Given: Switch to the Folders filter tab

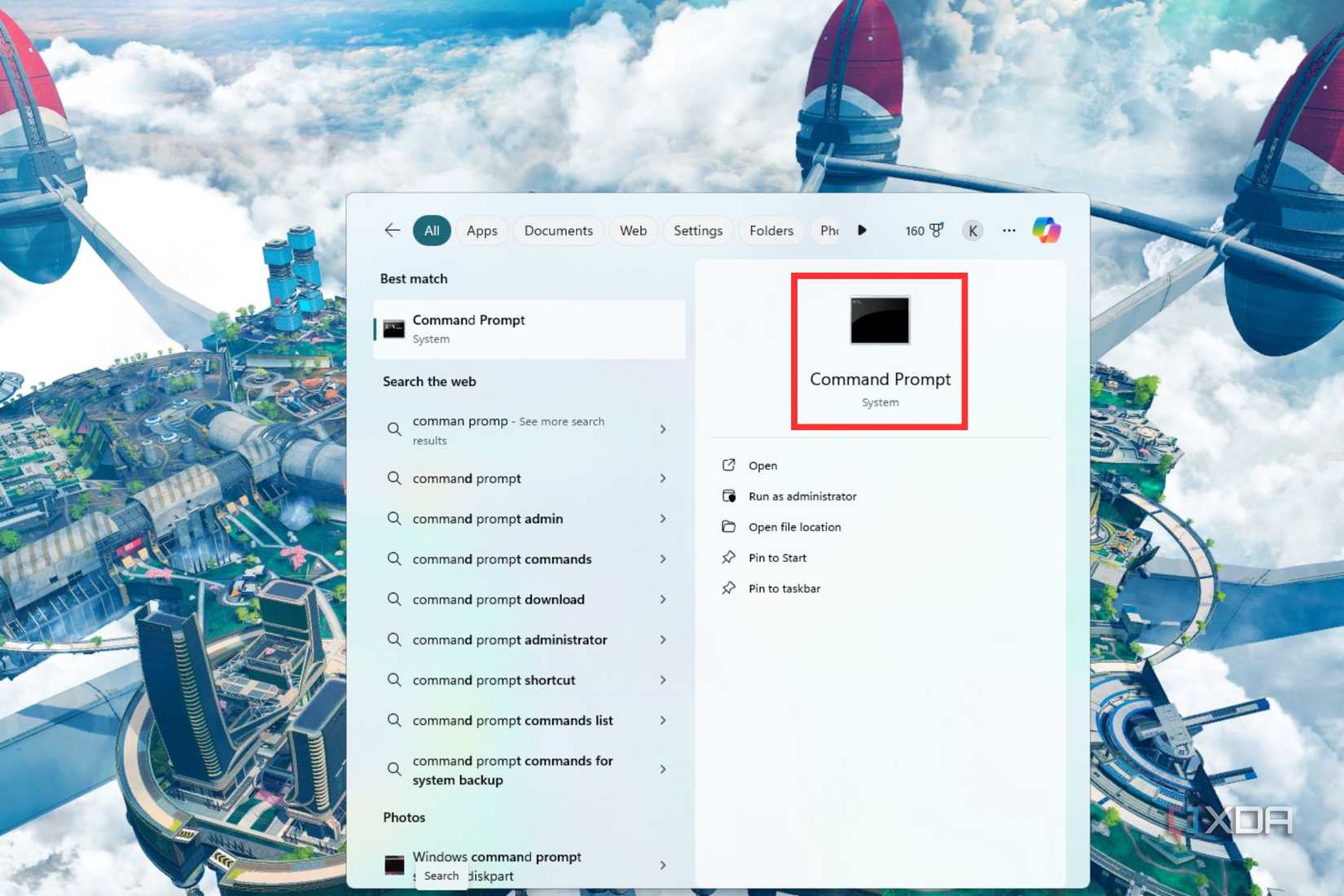Looking at the screenshot, I should tap(771, 231).
